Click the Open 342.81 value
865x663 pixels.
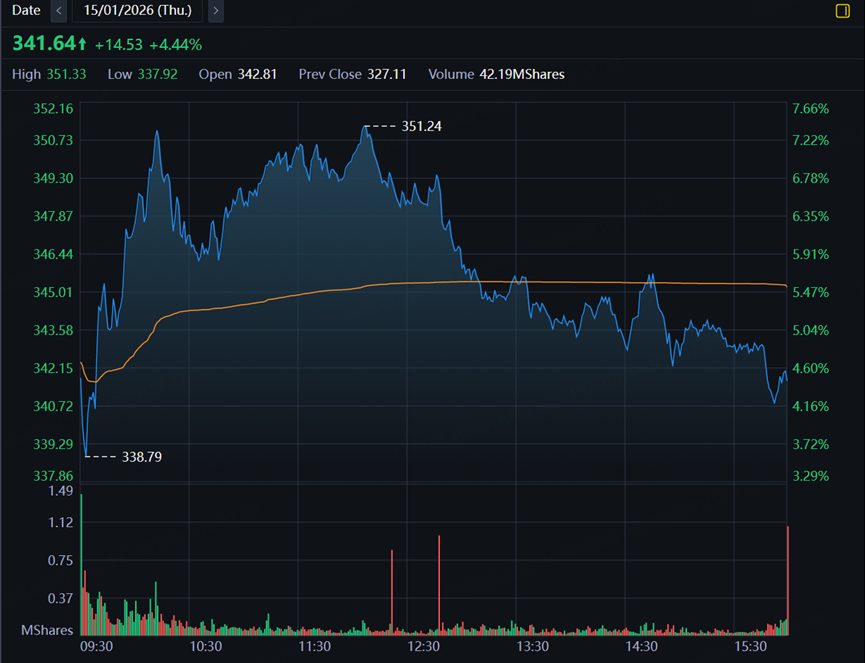(x=256, y=74)
